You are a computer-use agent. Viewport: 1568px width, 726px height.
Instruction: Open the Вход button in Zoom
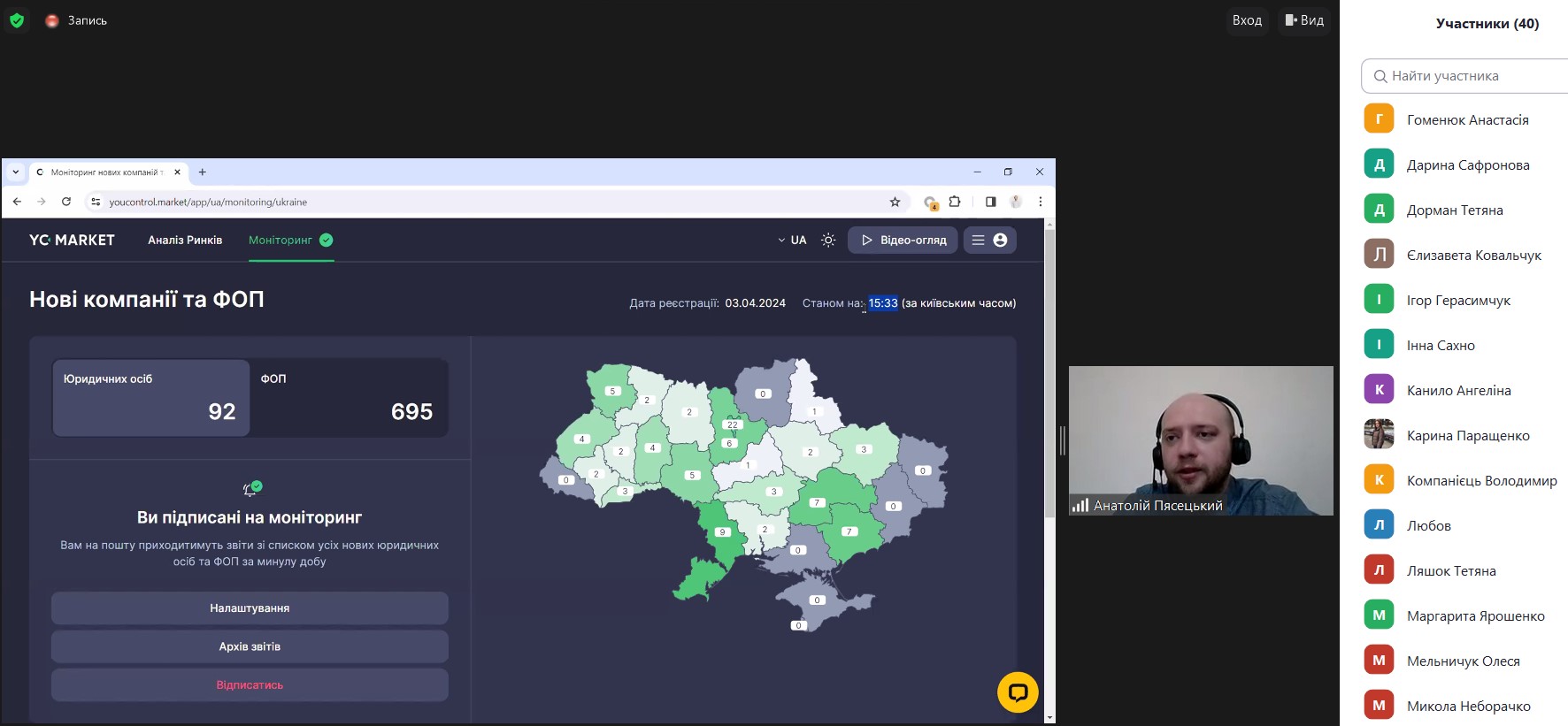click(1247, 19)
